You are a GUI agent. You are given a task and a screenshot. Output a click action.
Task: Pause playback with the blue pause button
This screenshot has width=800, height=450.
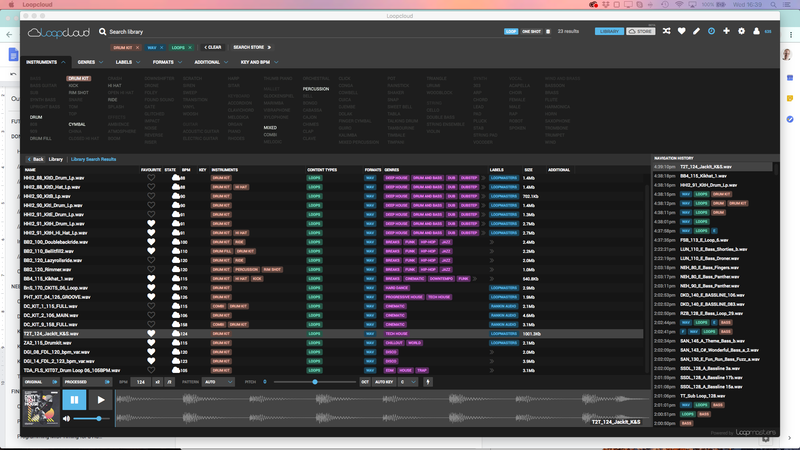pos(74,401)
